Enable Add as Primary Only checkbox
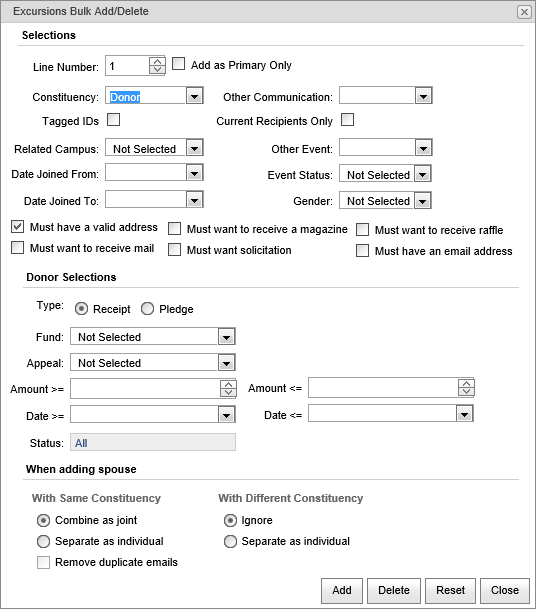536x609 pixels. pos(178,64)
